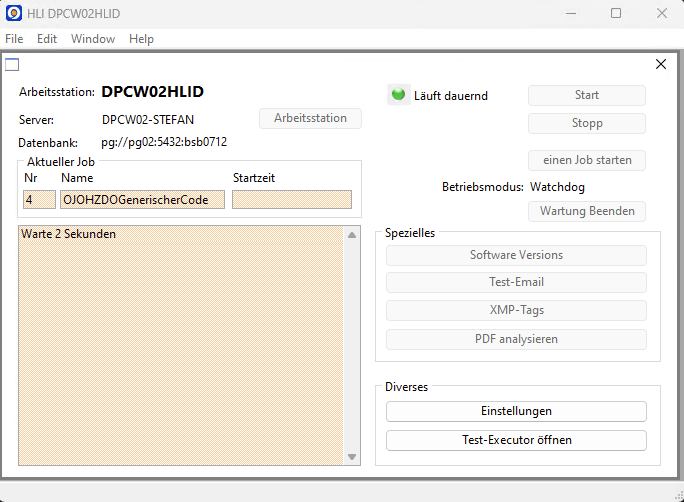Screen dimensions: 684x502
Task: Open the Edit menu
Action: coord(47,39)
